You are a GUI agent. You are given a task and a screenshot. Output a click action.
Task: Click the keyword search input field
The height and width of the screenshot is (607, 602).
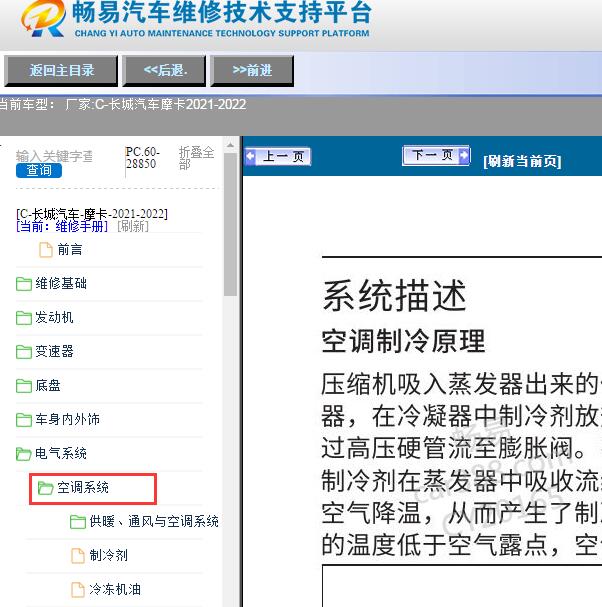point(54,156)
